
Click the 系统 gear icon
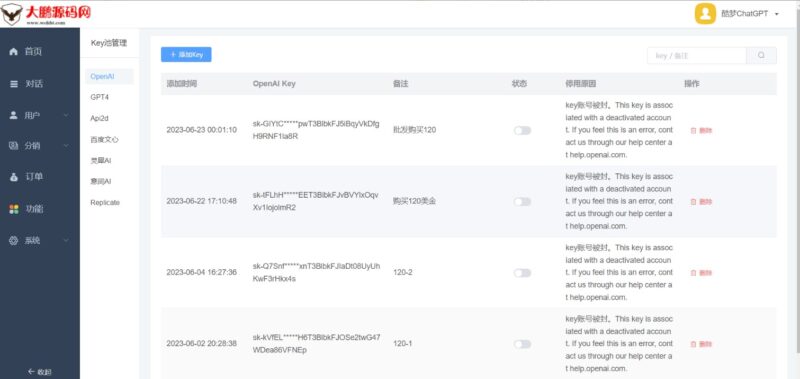[14, 240]
